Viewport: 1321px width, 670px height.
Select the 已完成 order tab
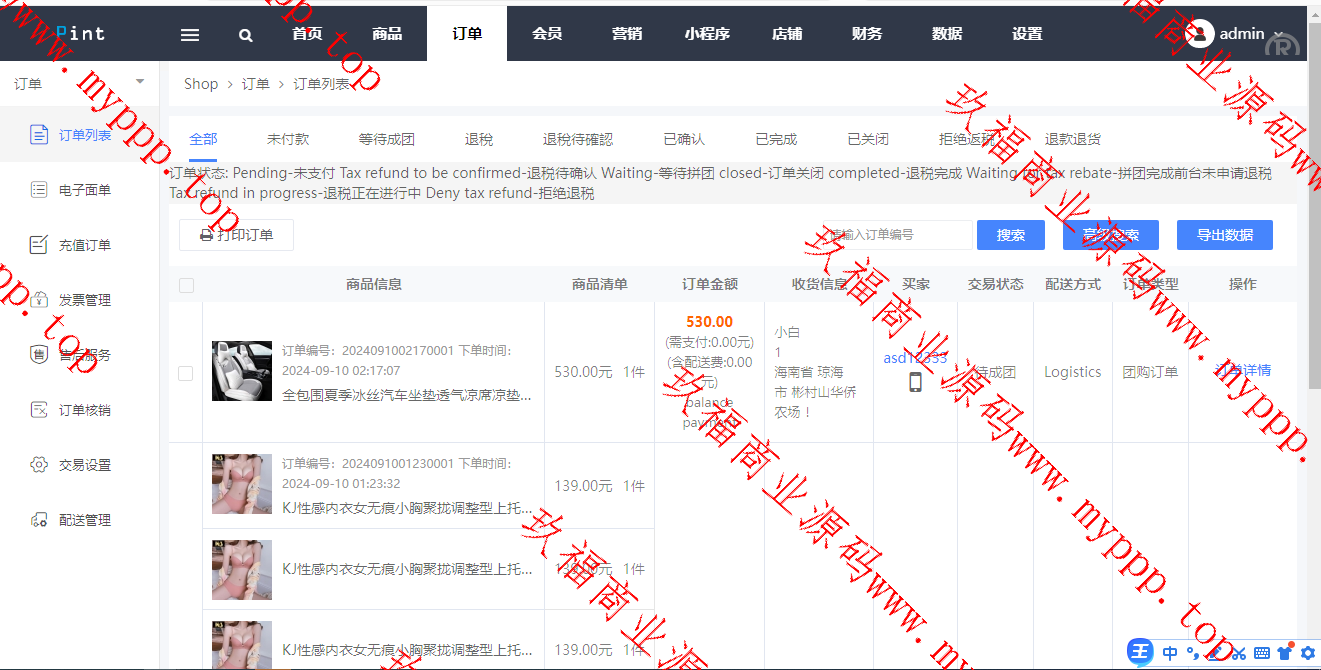pos(776,139)
